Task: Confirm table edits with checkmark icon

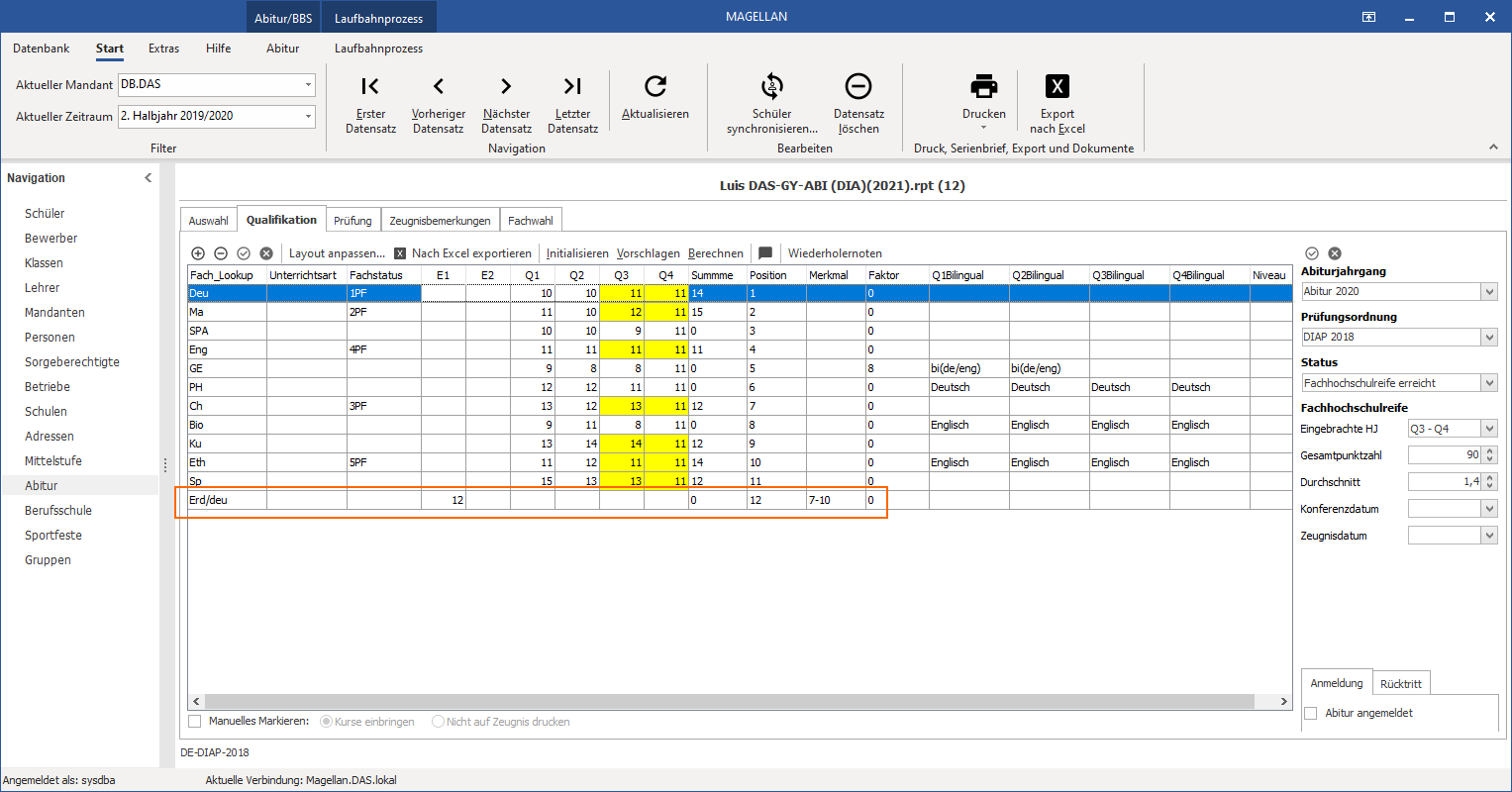Action: (x=244, y=253)
